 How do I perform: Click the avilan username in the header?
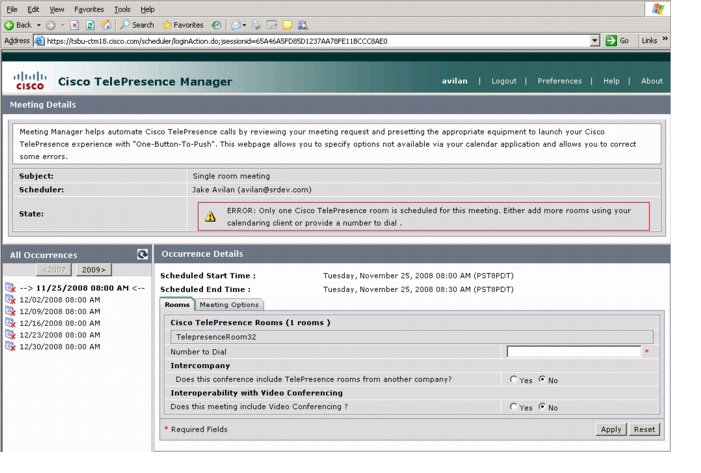point(455,81)
